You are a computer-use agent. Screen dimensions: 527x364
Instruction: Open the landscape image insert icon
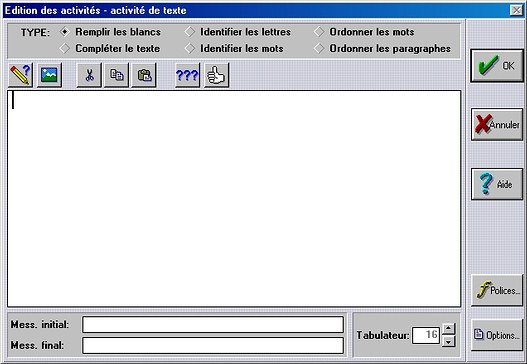[x=49, y=75]
